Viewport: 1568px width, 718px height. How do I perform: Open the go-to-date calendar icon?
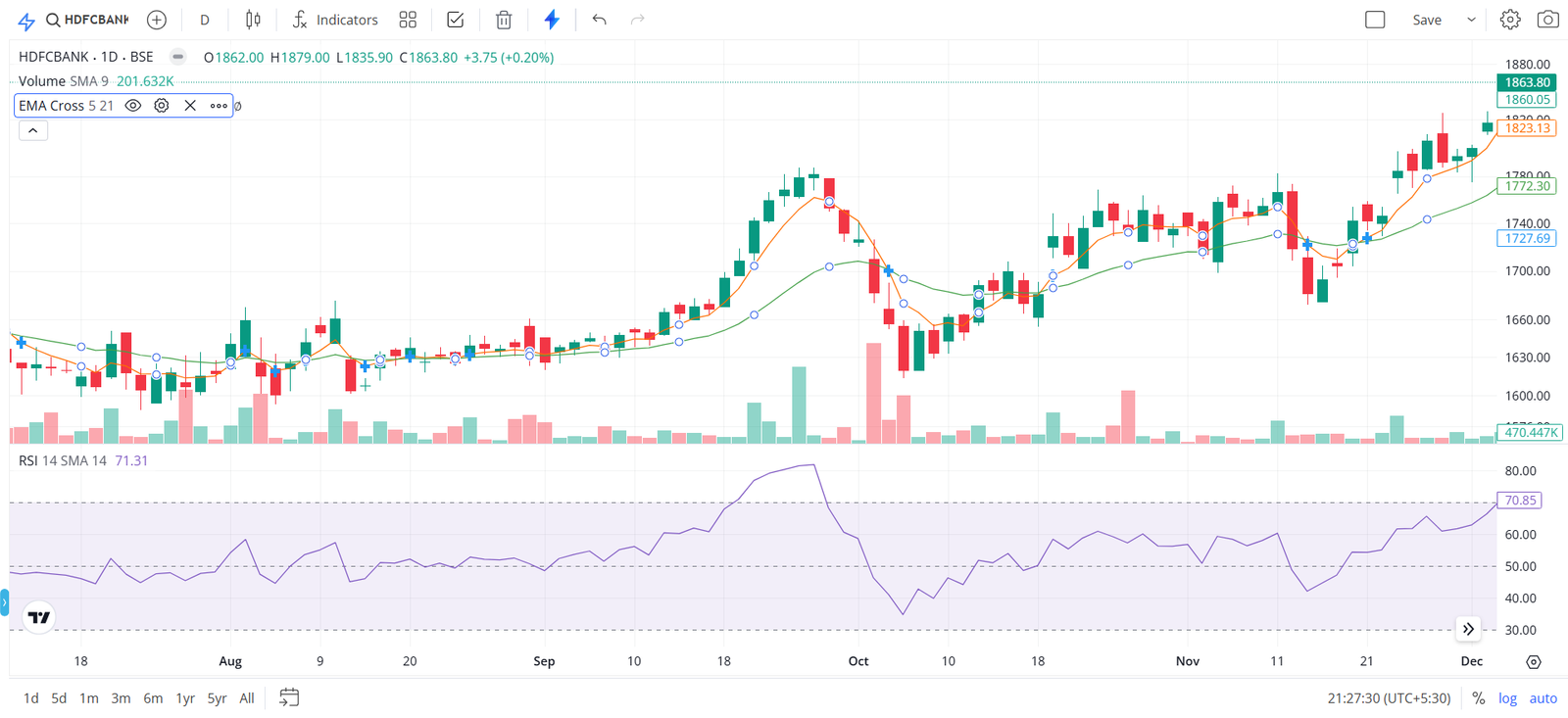289,697
